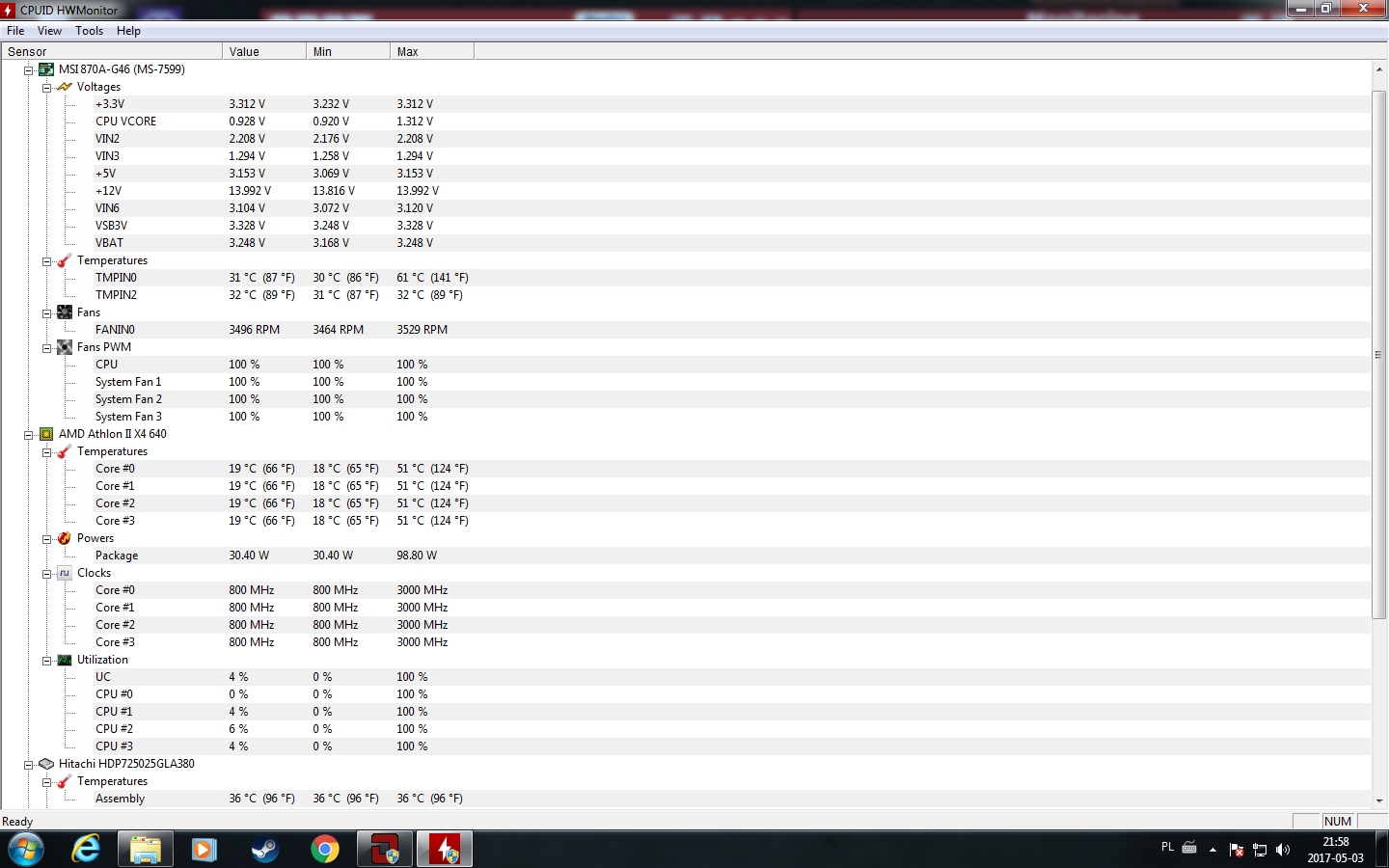Click the Fans category icon
Image resolution: width=1389 pixels, height=868 pixels.
[x=65, y=312]
